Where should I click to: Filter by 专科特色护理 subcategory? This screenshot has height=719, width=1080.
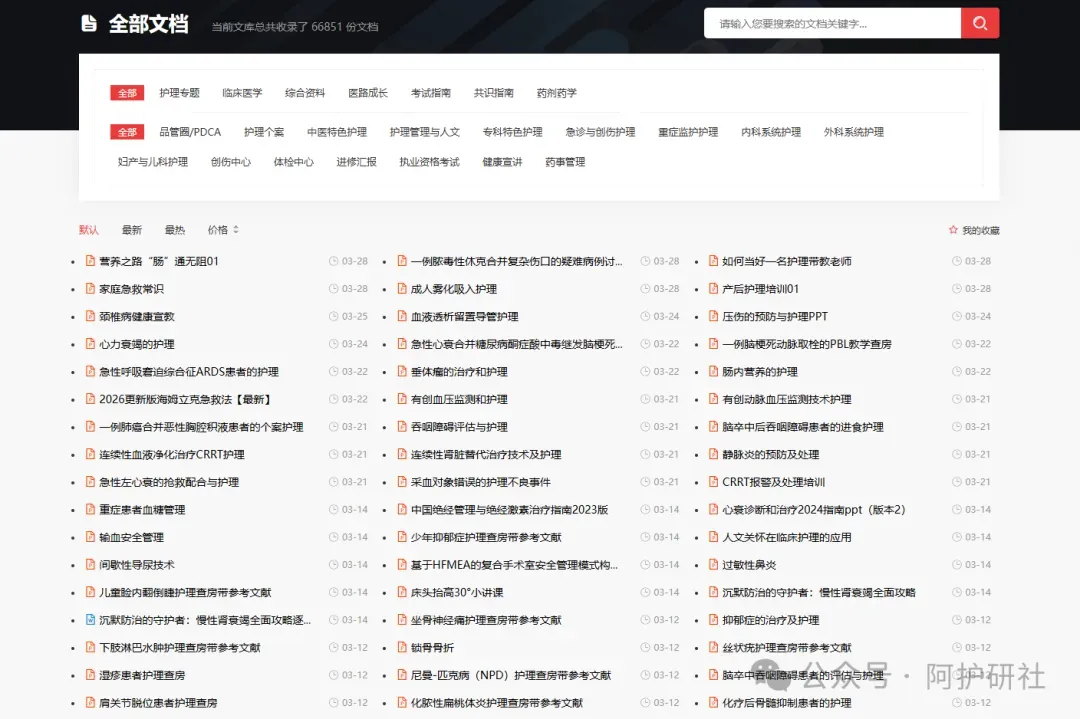[512, 132]
